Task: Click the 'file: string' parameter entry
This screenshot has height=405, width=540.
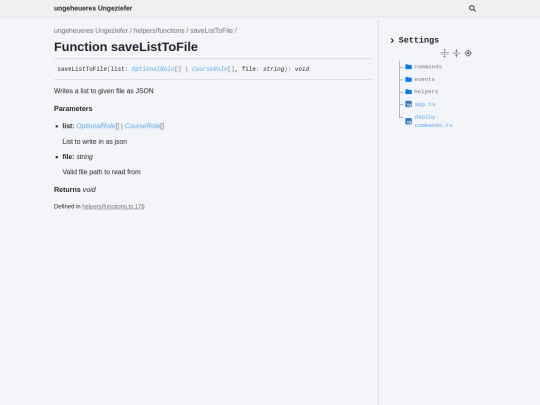Action: pos(77,157)
